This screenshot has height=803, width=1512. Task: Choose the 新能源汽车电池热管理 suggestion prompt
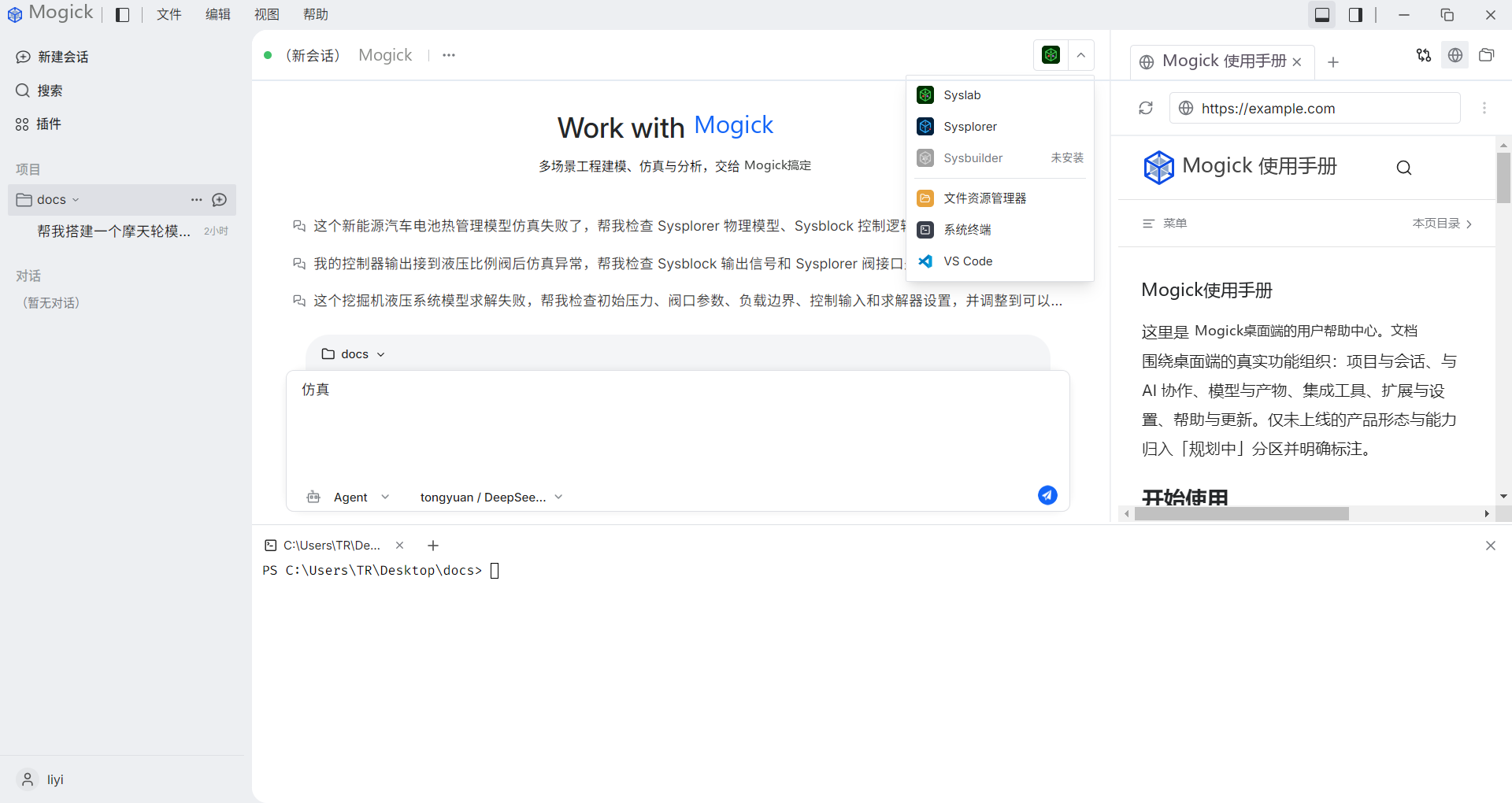(598, 226)
